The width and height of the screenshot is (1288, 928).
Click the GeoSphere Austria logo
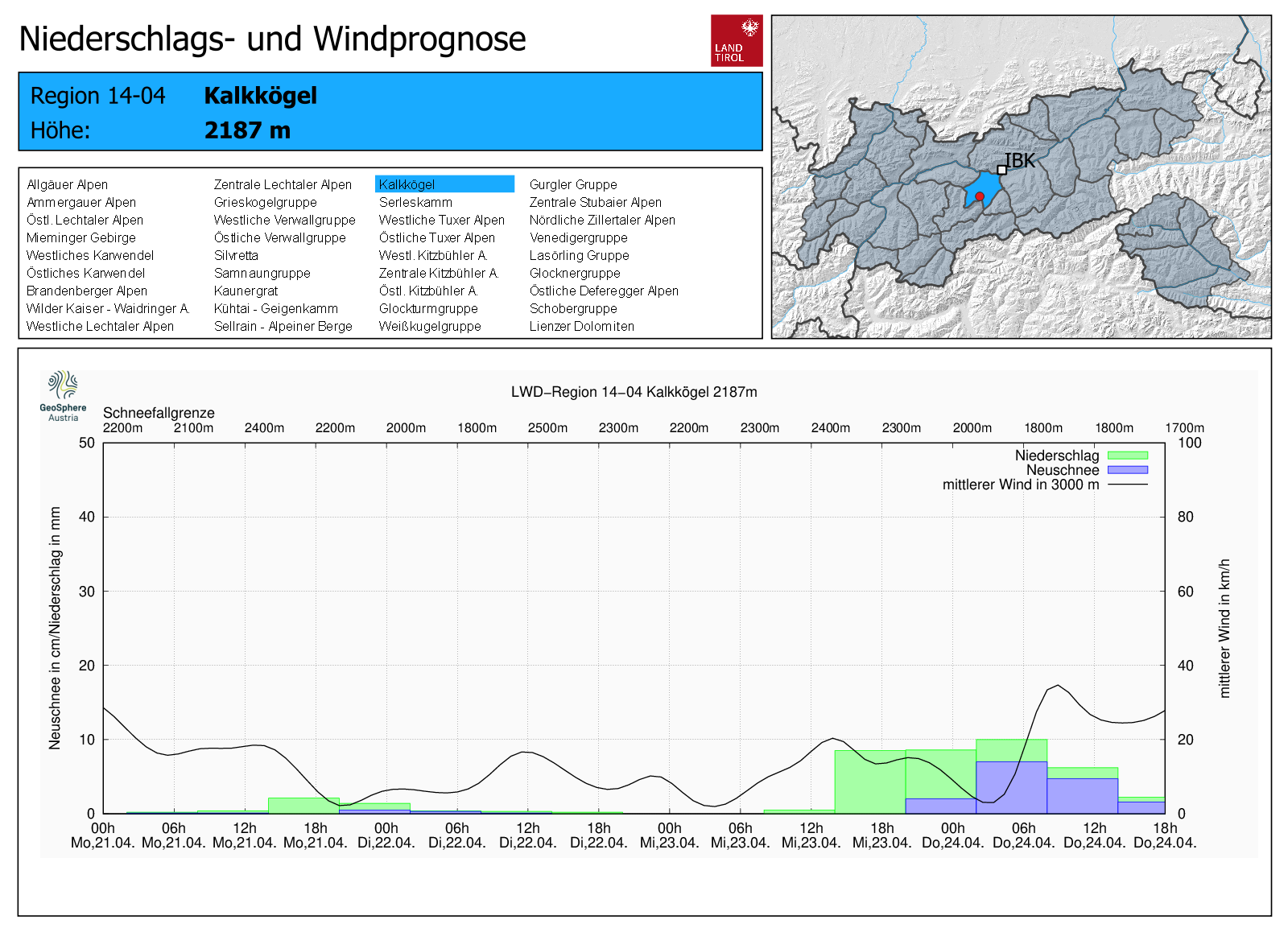[x=63, y=396]
